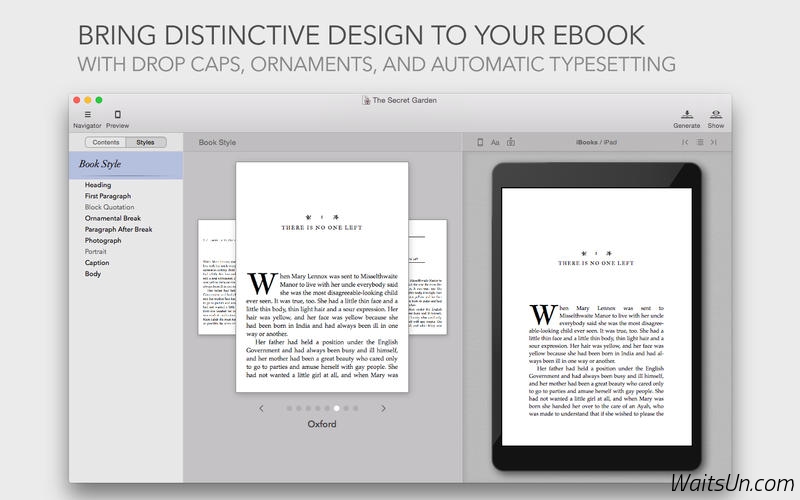
Task: Minimize the window with yellow button
Action: [x=88, y=100]
